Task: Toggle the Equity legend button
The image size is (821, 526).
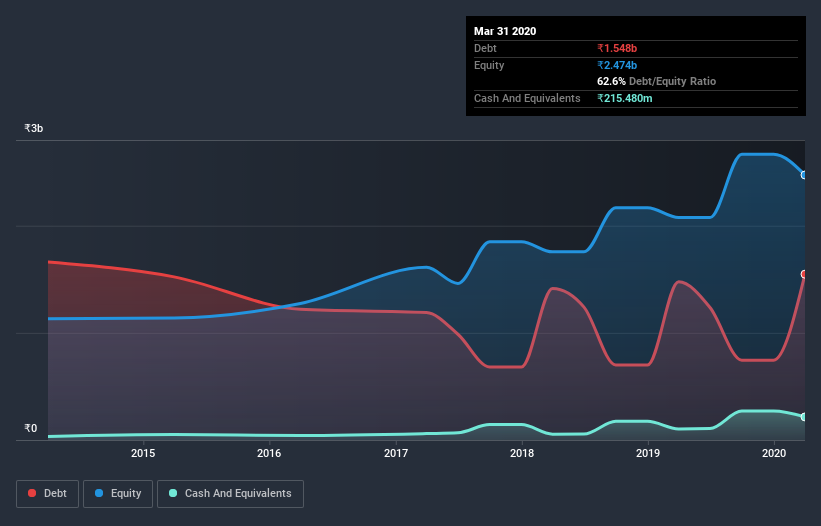Action: (x=118, y=494)
